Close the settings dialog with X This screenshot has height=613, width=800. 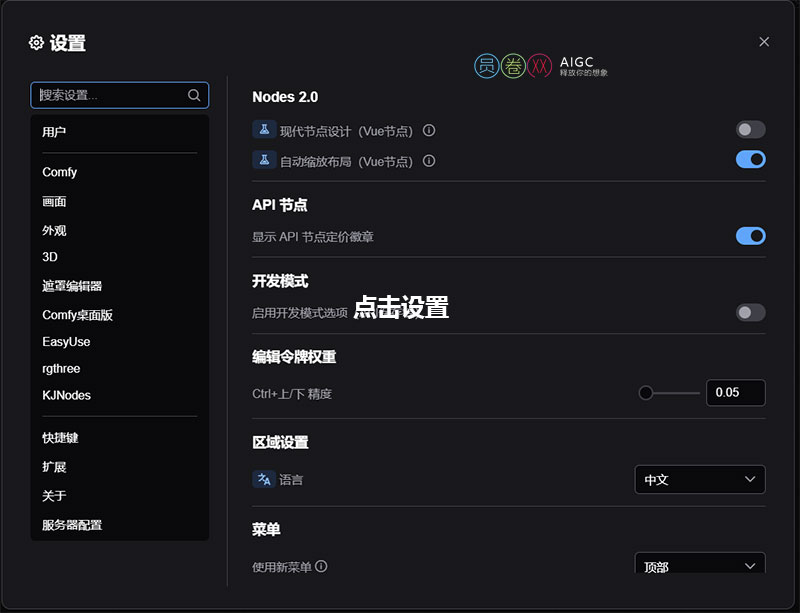764,41
